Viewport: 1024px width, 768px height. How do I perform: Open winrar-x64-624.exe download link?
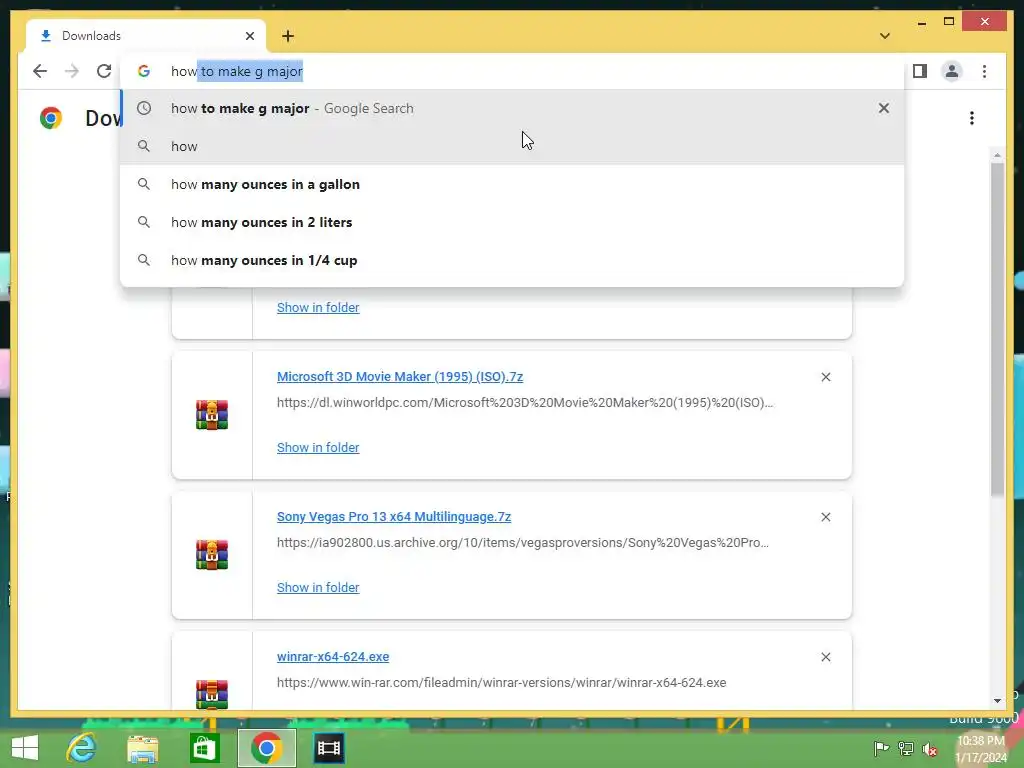pos(333,656)
